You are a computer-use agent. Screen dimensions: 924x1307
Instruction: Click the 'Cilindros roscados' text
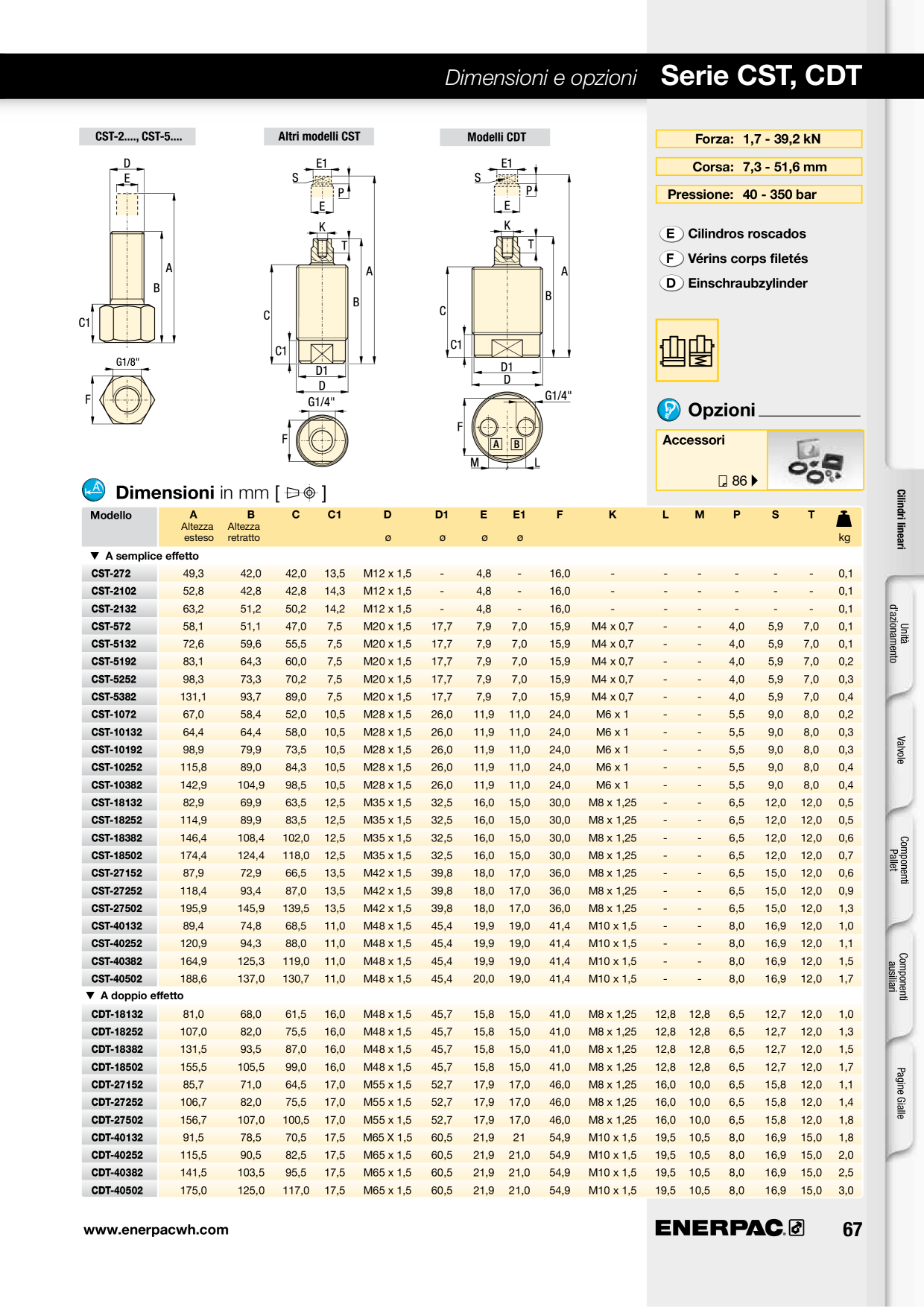tap(747, 234)
